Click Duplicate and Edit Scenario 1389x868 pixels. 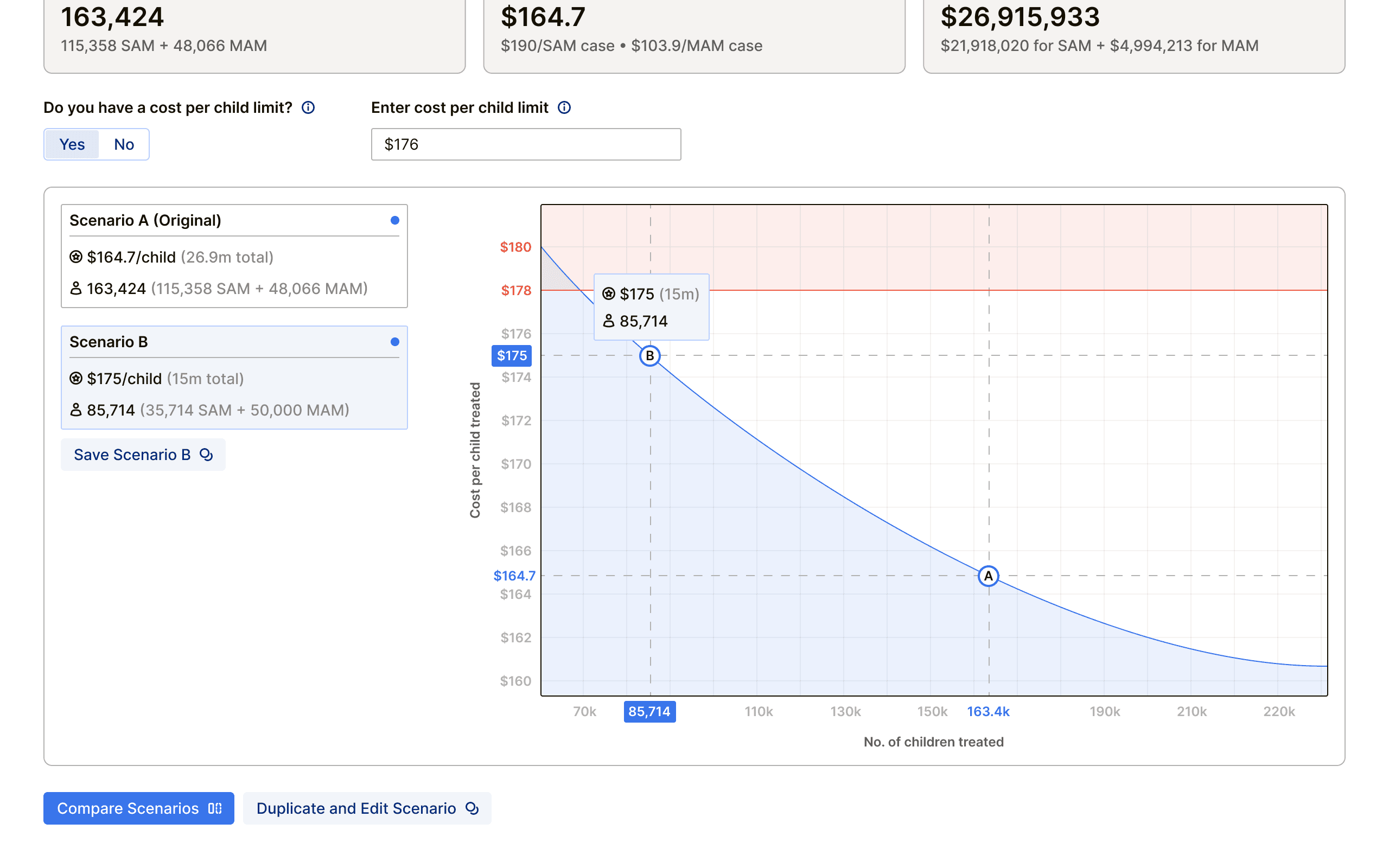[367, 808]
